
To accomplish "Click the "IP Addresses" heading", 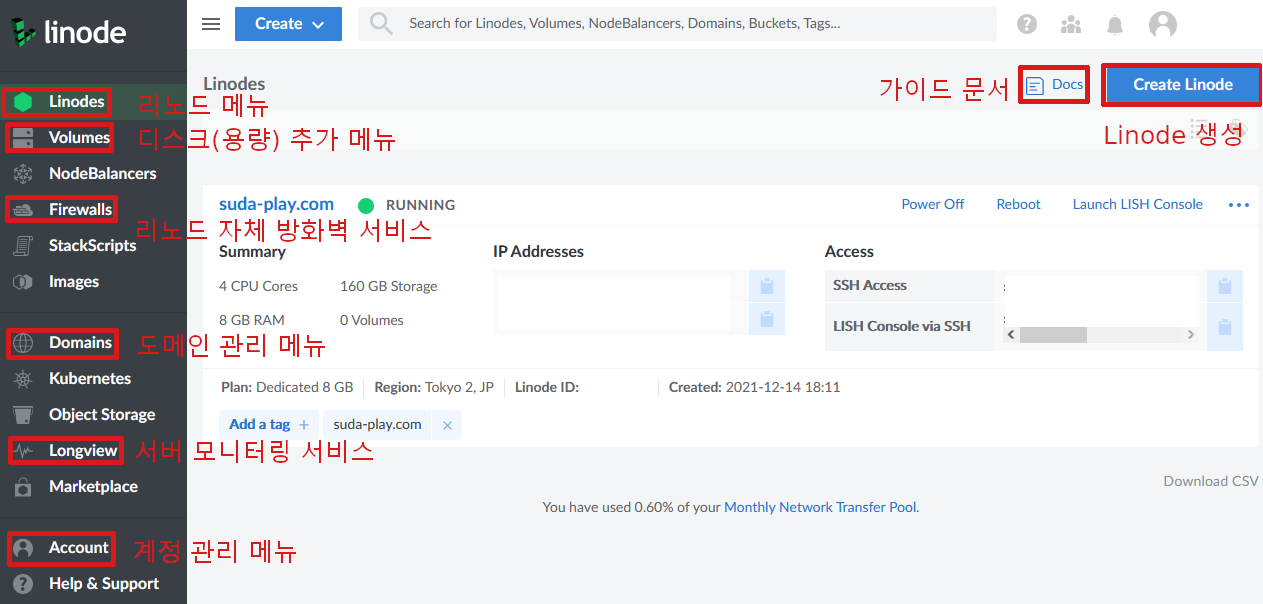I will click(538, 252).
